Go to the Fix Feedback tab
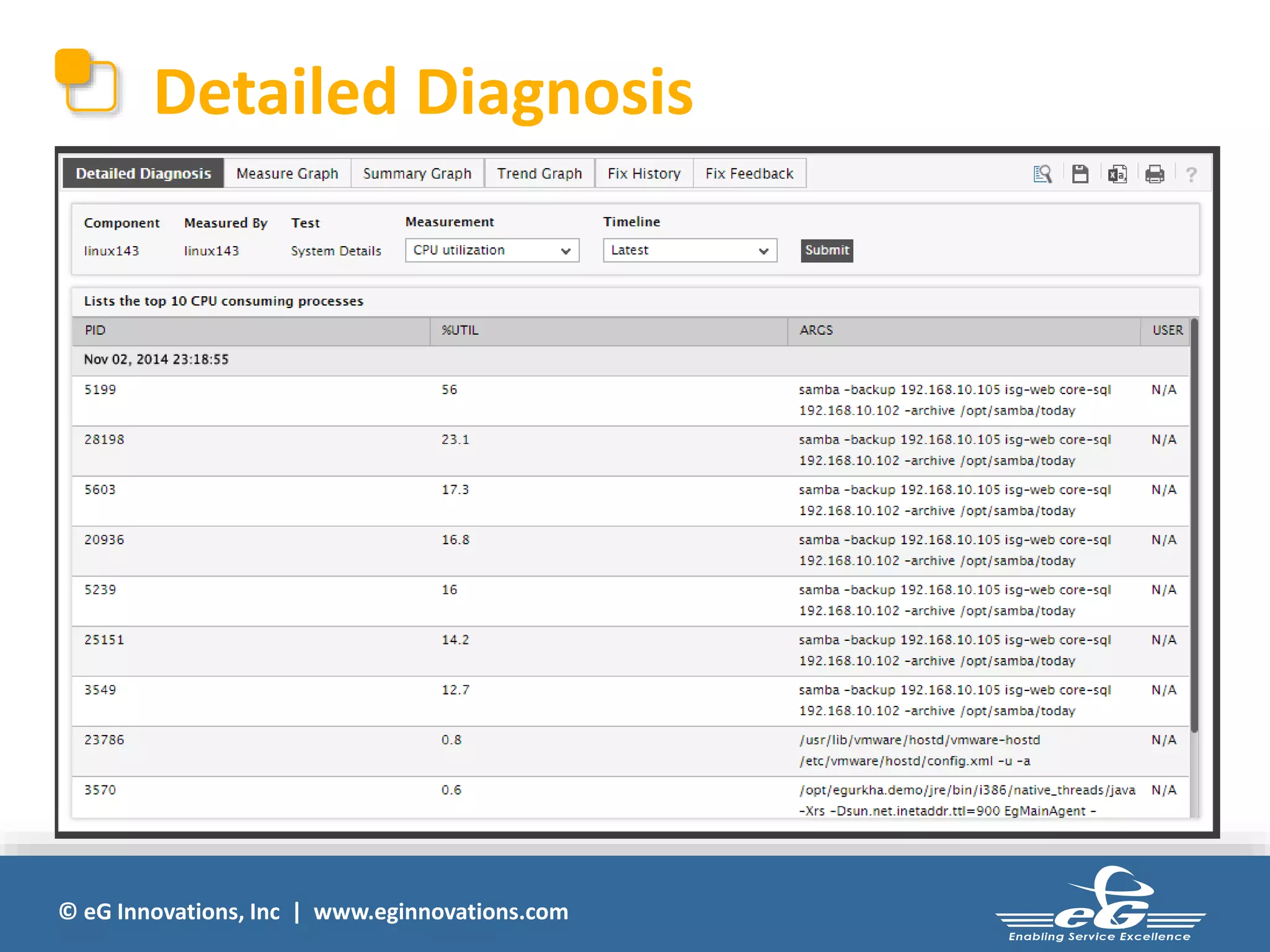 click(x=749, y=174)
